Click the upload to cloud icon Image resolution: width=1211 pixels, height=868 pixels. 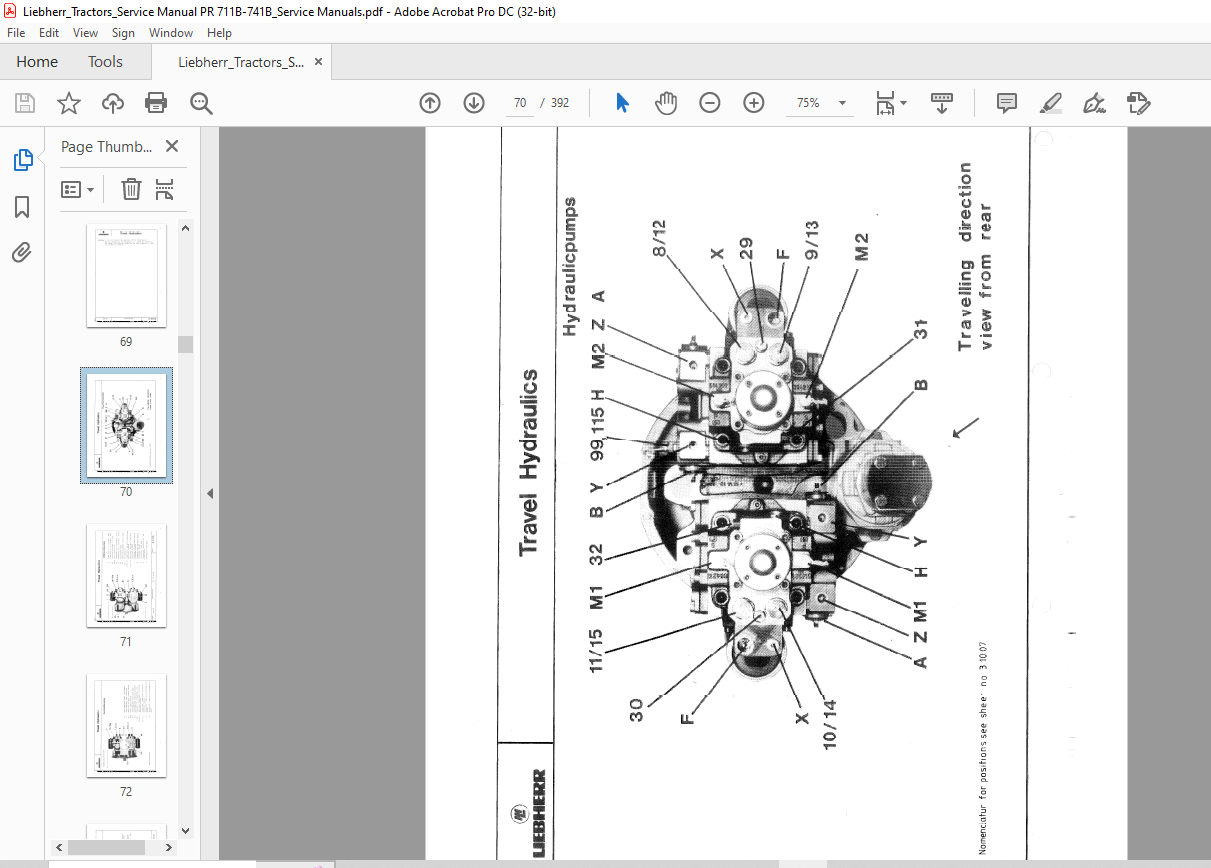113,103
